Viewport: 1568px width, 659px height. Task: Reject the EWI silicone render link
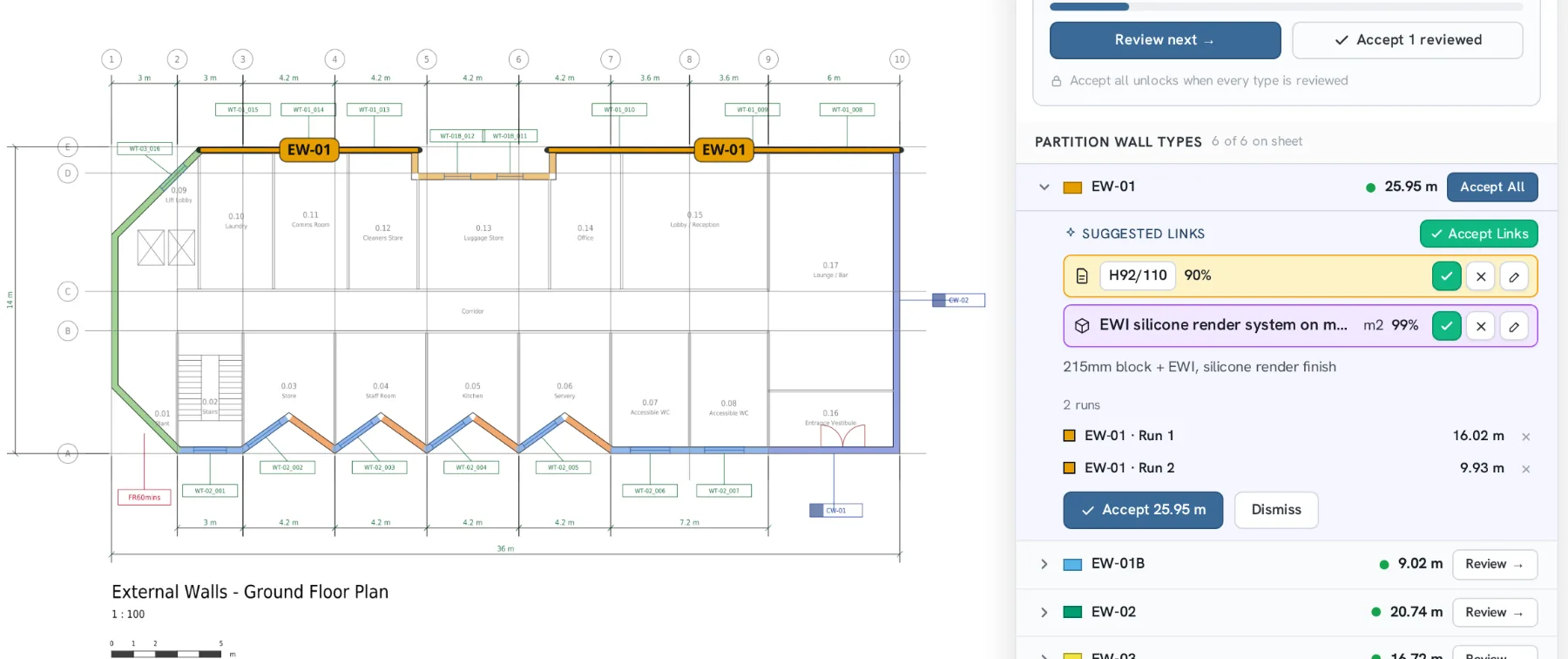[x=1481, y=326]
